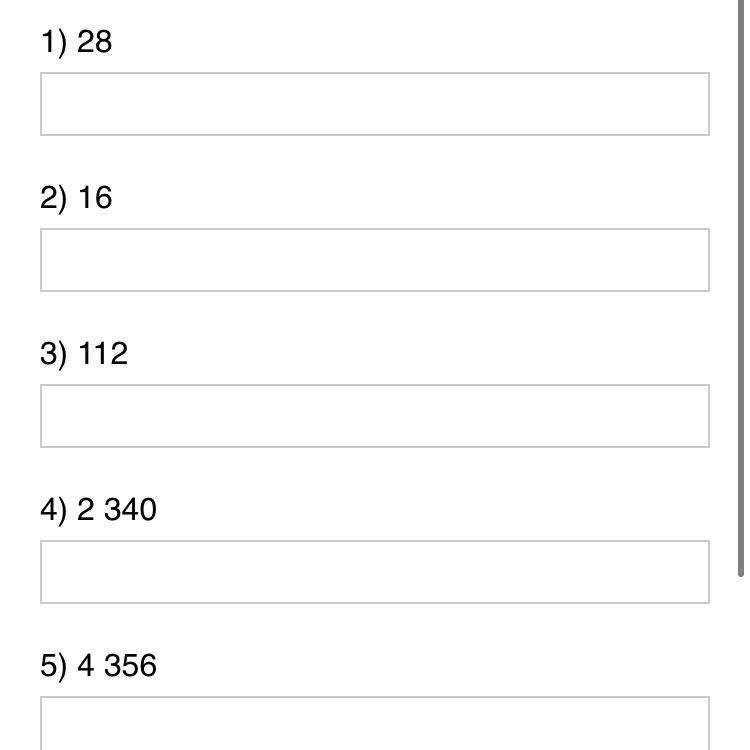The height and width of the screenshot is (750, 750).
Task: Focus the input box below "2) 16"
Action: (x=375, y=260)
